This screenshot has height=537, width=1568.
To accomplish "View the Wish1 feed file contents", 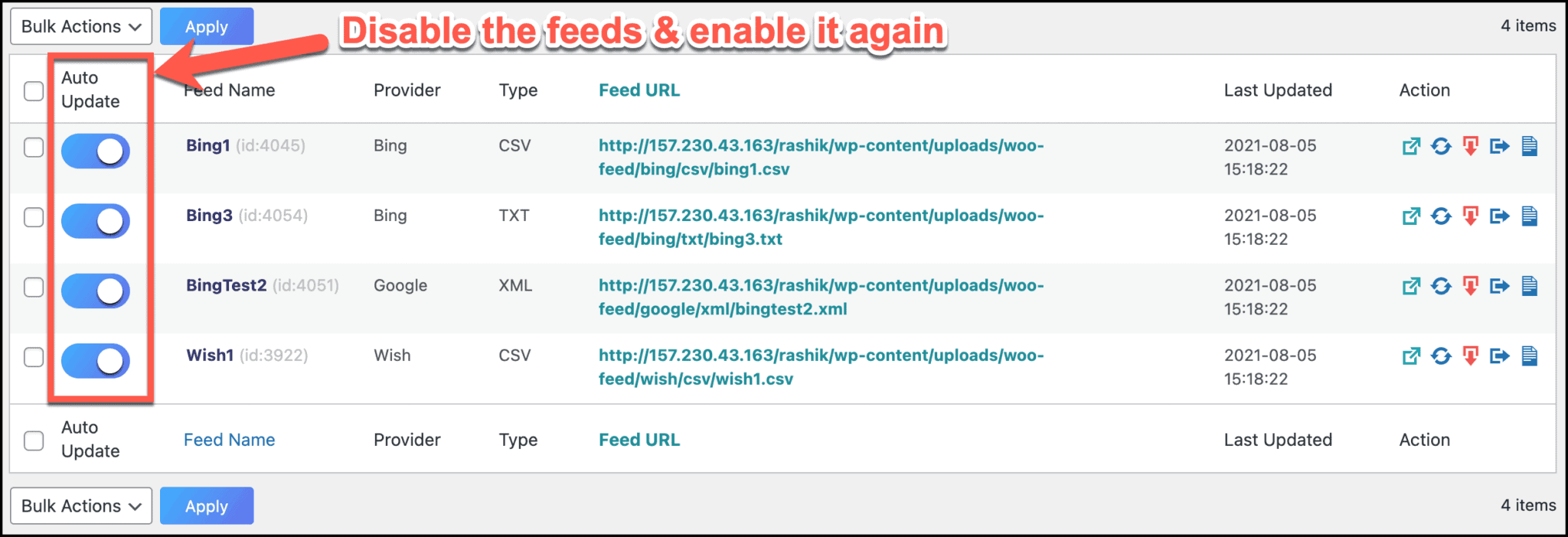I will (x=1529, y=355).
